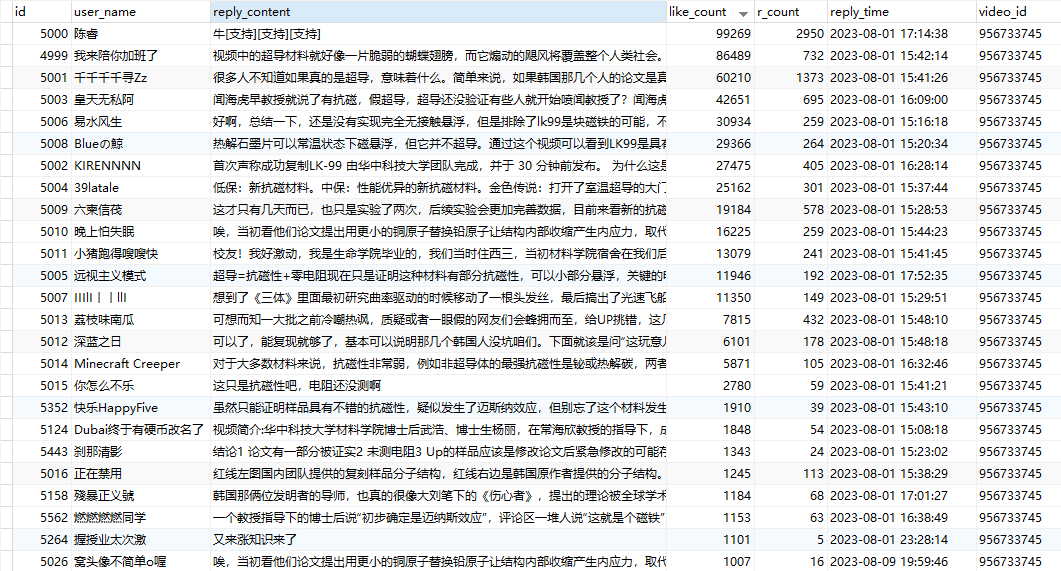
Task: Click r_count value 432
Action: click(x=813, y=319)
